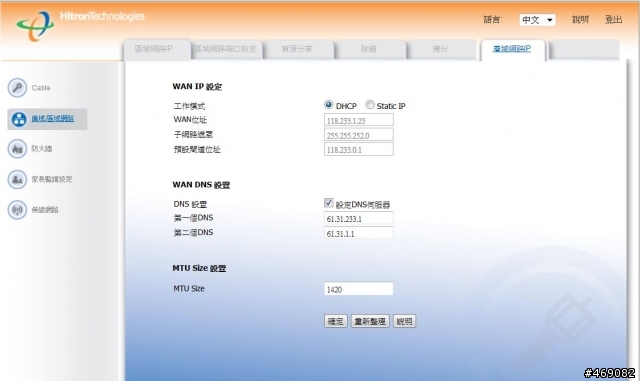Click the 第二個DNS field showing 61.31.1.1
Image resolution: width=640 pixels, height=381 pixels.
click(359, 233)
